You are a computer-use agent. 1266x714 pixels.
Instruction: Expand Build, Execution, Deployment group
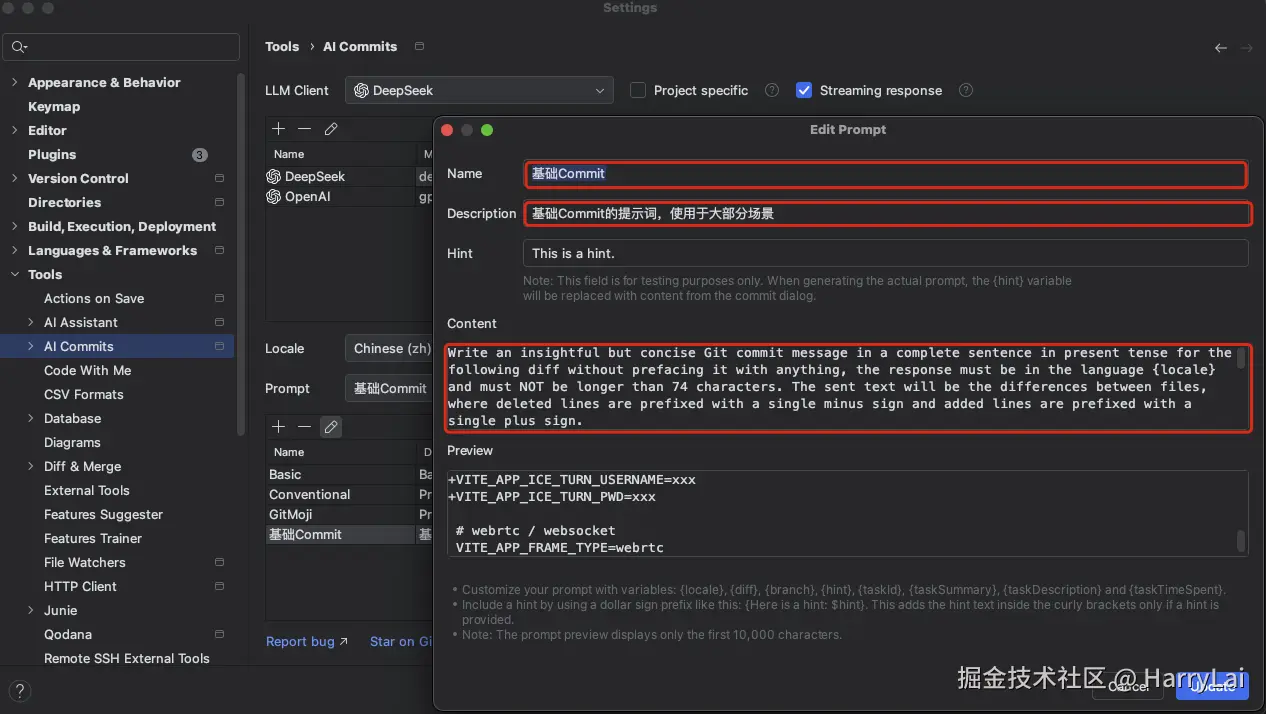click(15, 226)
